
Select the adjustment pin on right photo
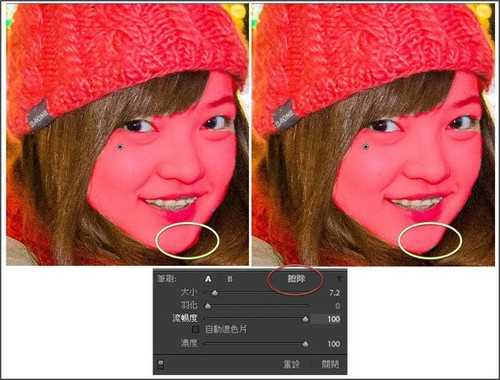366,146
